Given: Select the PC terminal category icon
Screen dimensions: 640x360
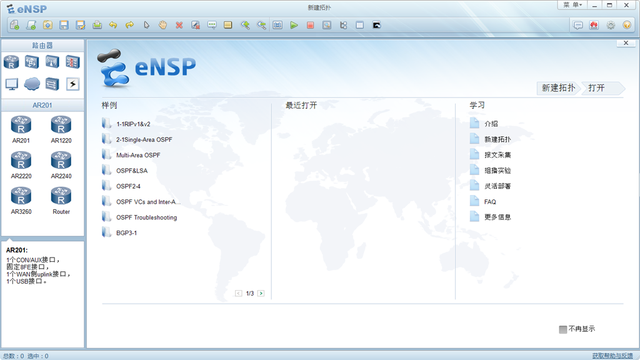Looking at the screenshot, I should click(11, 84).
